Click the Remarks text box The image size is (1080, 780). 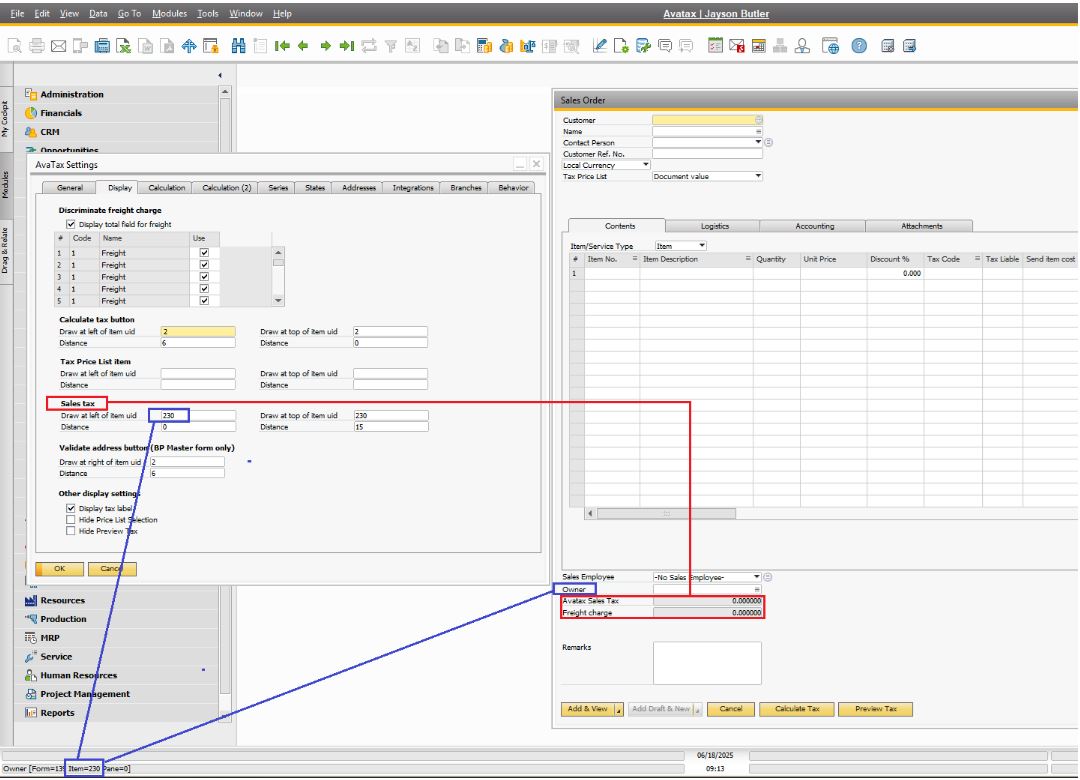[707, 663]
